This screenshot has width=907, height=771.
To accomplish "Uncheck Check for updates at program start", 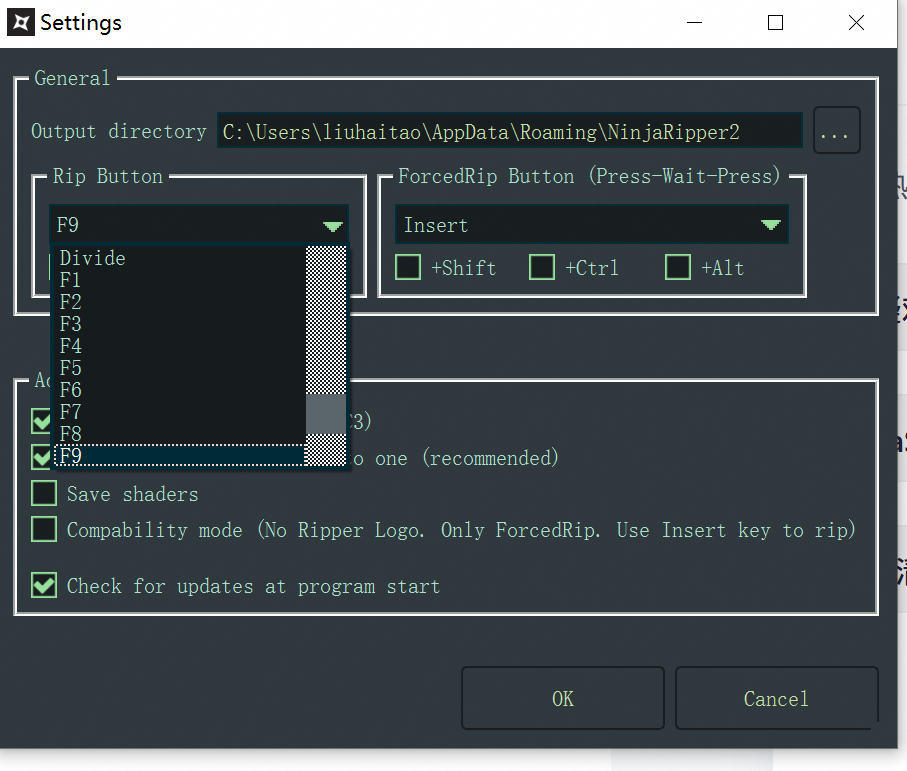I will click(x=44, y=585).
